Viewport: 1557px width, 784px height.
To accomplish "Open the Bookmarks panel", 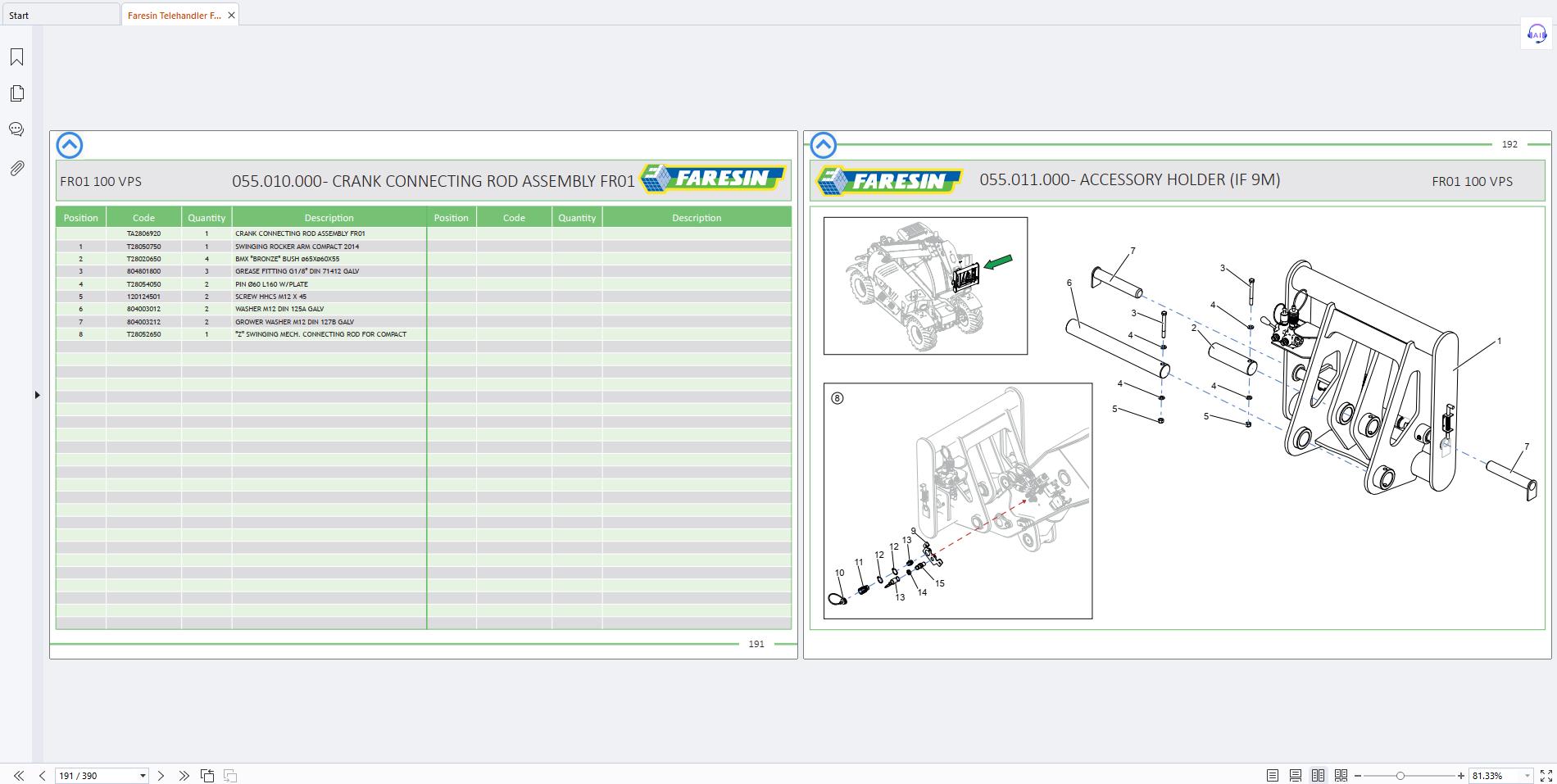I will point(16,57).
